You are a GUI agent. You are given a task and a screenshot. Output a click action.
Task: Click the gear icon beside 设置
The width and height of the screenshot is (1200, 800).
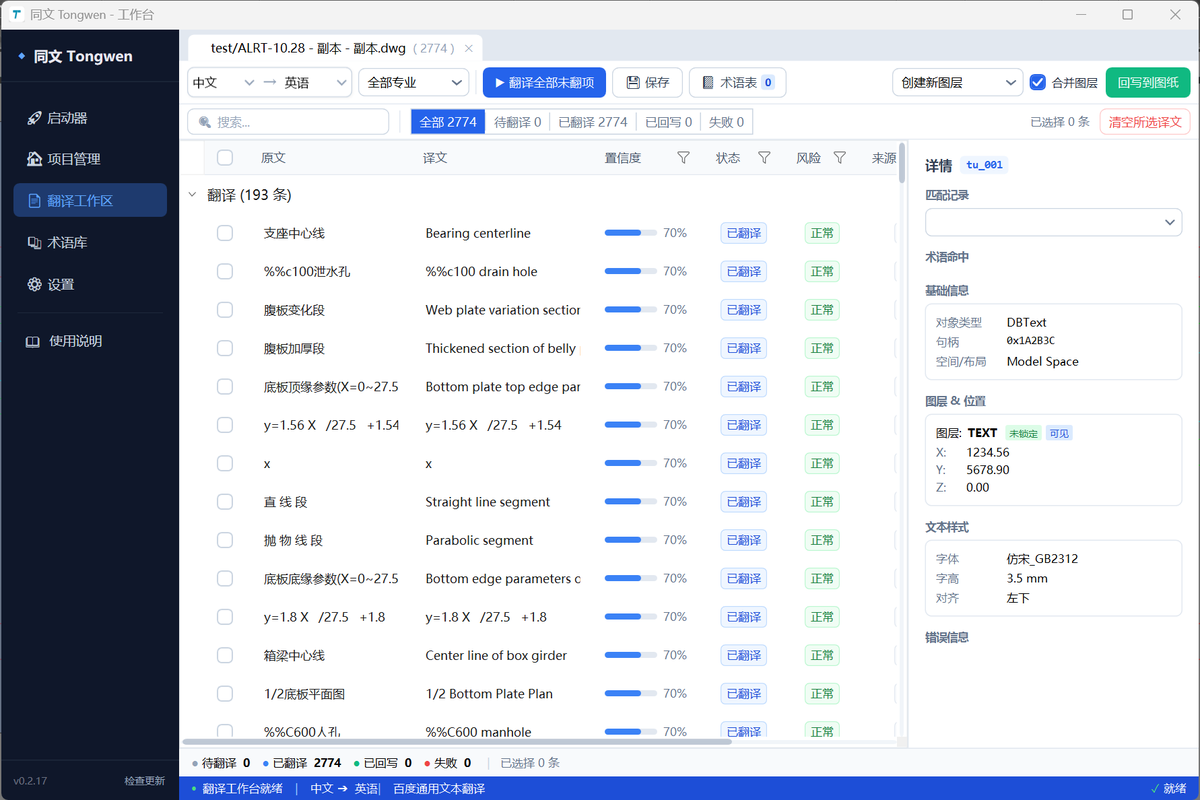click(x=34, y=285)
